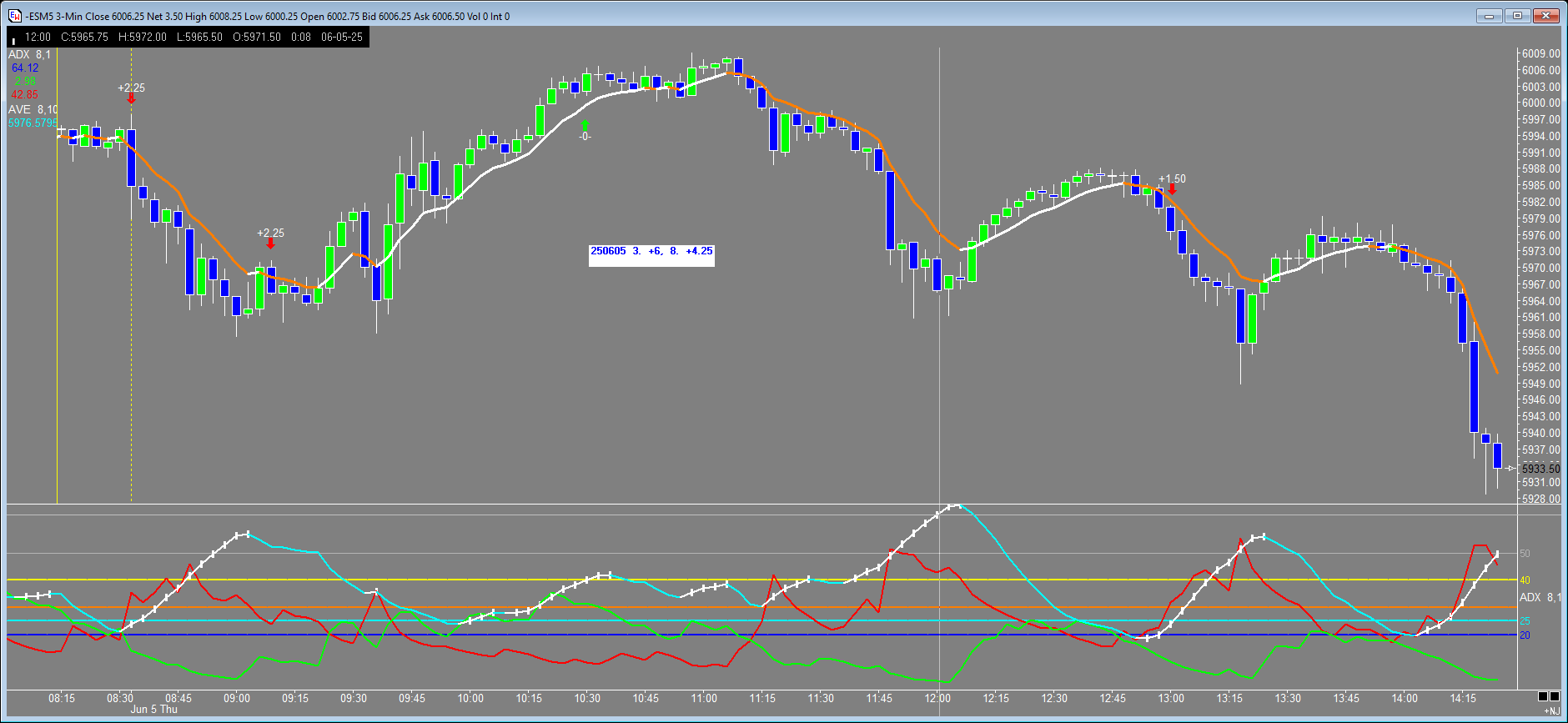The image size is (1568, 723).
Task: Click the date 06-05-25 in data box
Action: [x=342, y=37]
